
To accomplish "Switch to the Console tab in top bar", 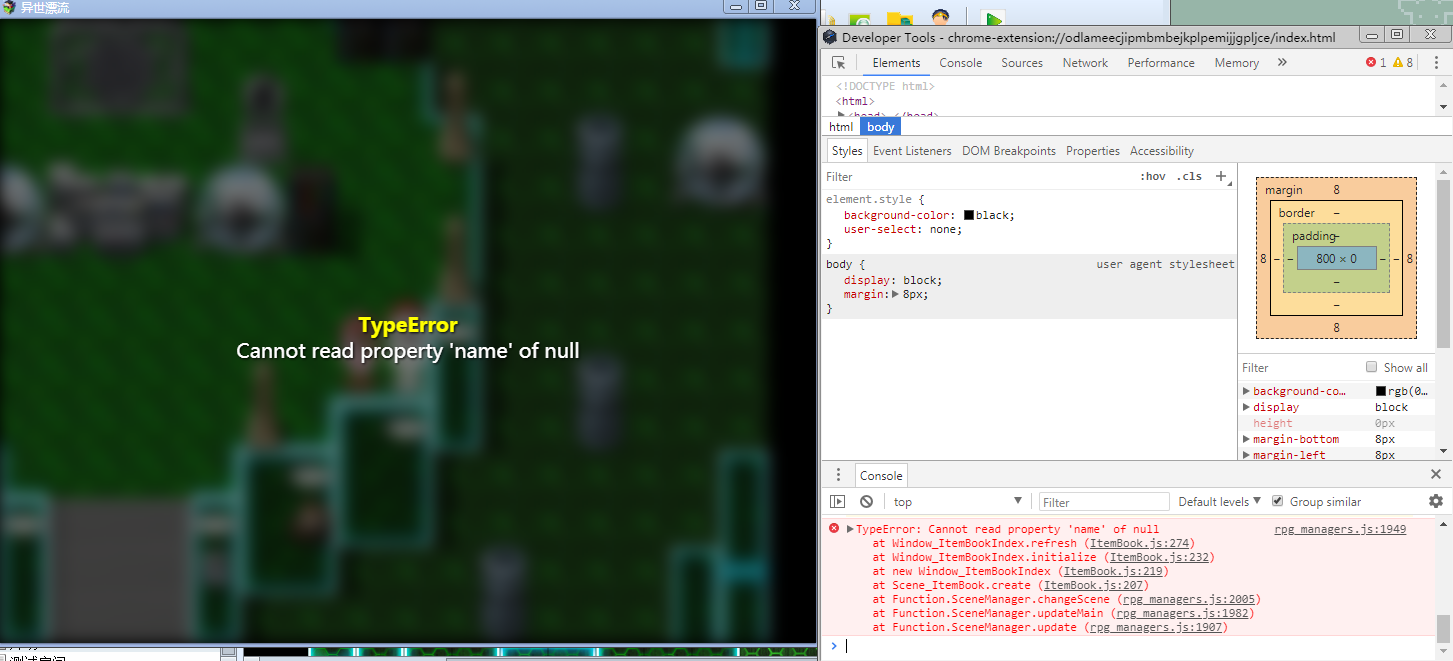I will [x=960, y=63].
